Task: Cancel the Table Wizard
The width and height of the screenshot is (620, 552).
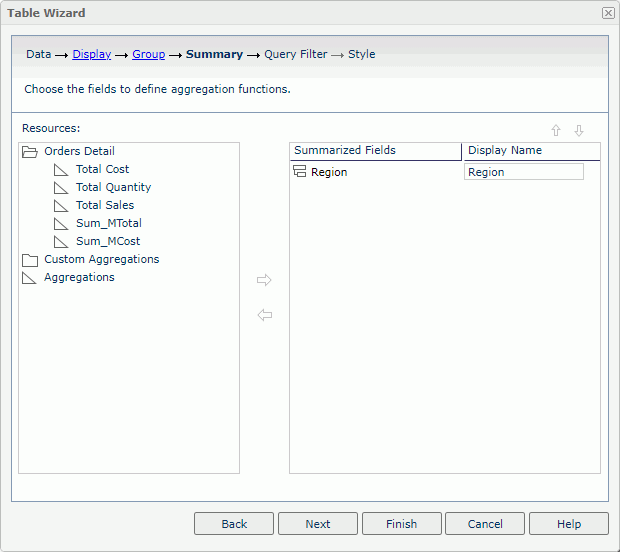Action: coord(485,524)
